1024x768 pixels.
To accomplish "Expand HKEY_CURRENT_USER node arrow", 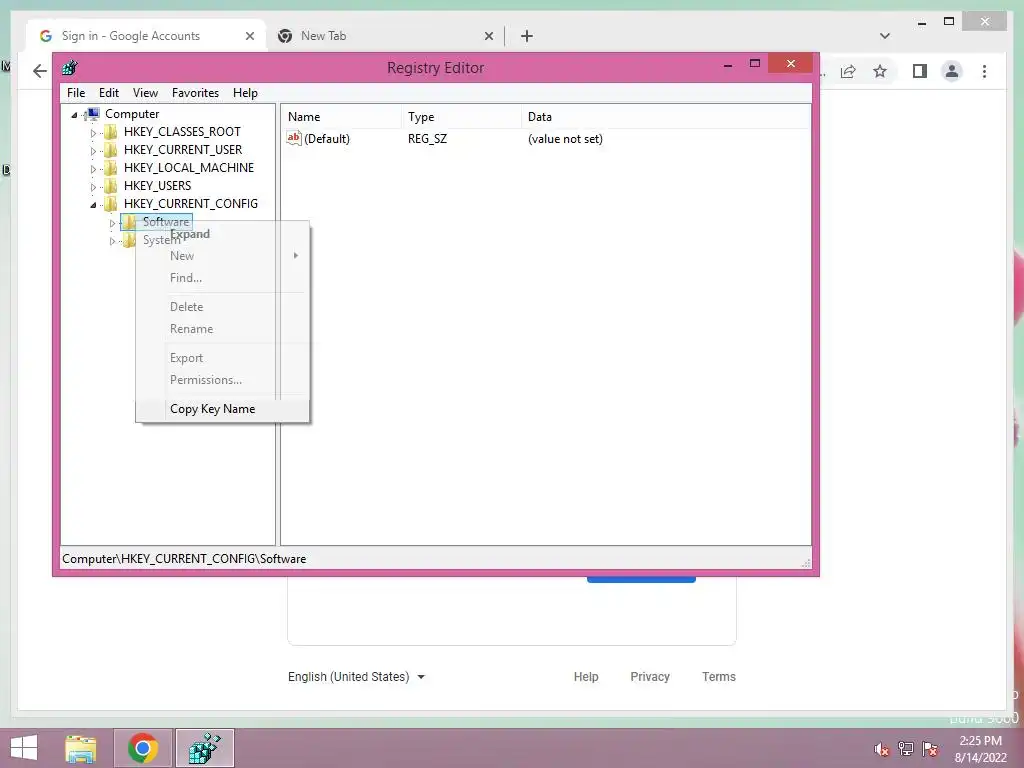I will [93, 151].
